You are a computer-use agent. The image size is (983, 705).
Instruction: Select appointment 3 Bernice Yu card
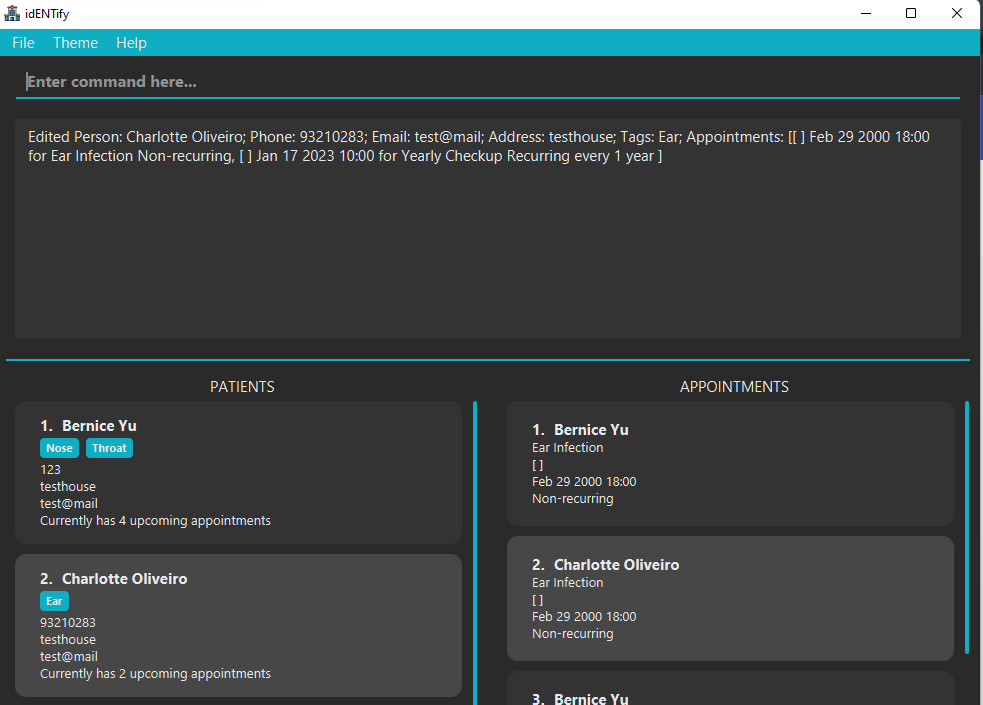pos(730,688)
